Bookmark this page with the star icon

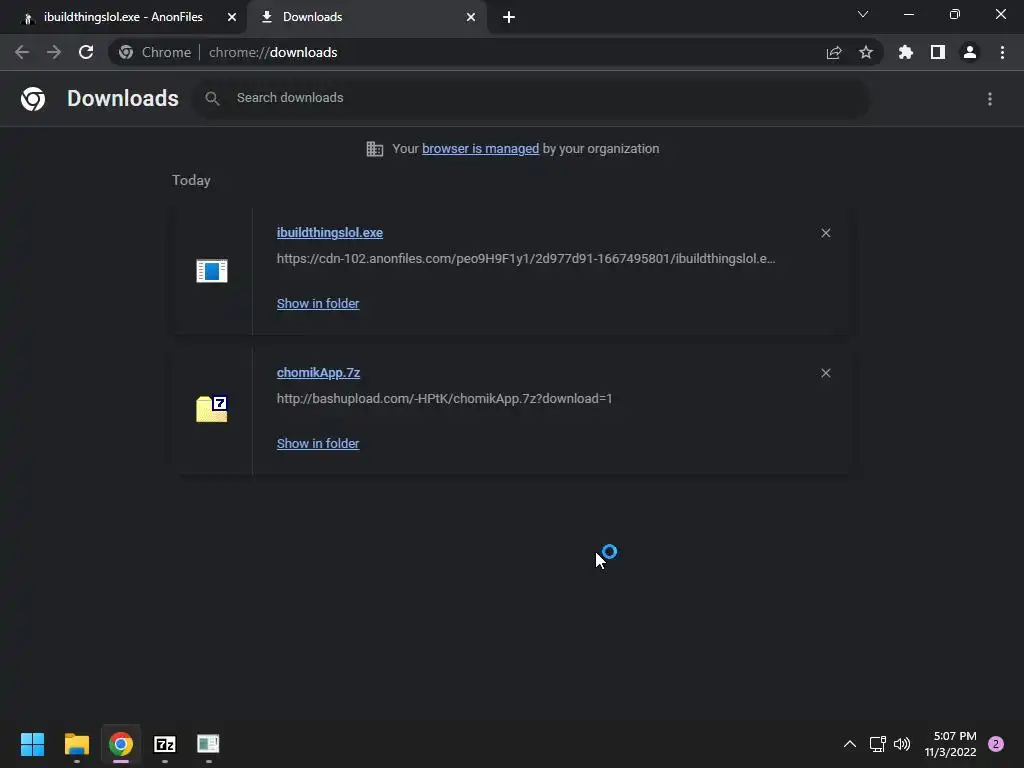click(x=866, y=52)
